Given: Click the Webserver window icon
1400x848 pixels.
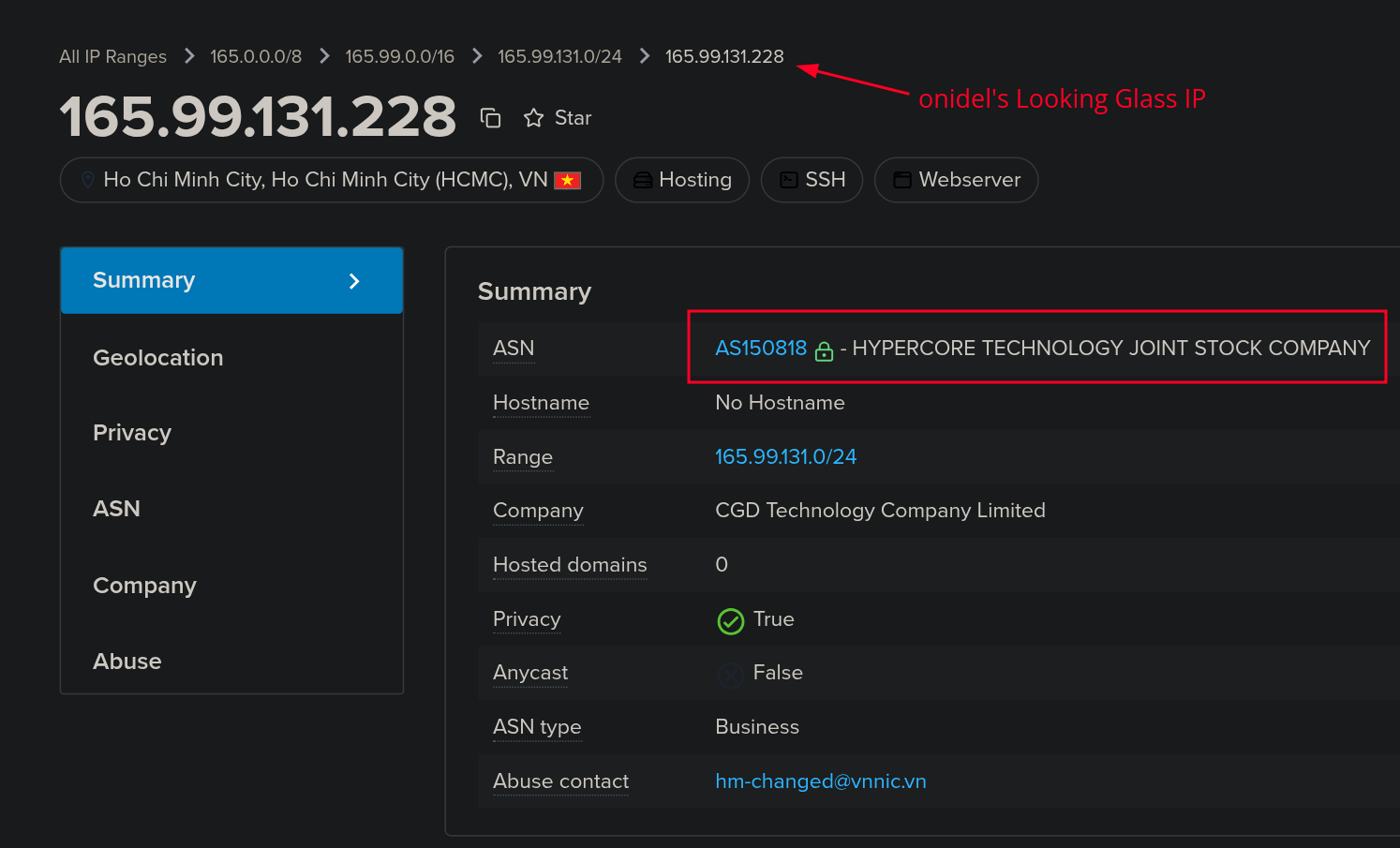Looking at the screenshot, I should click(x=902, y=180).
